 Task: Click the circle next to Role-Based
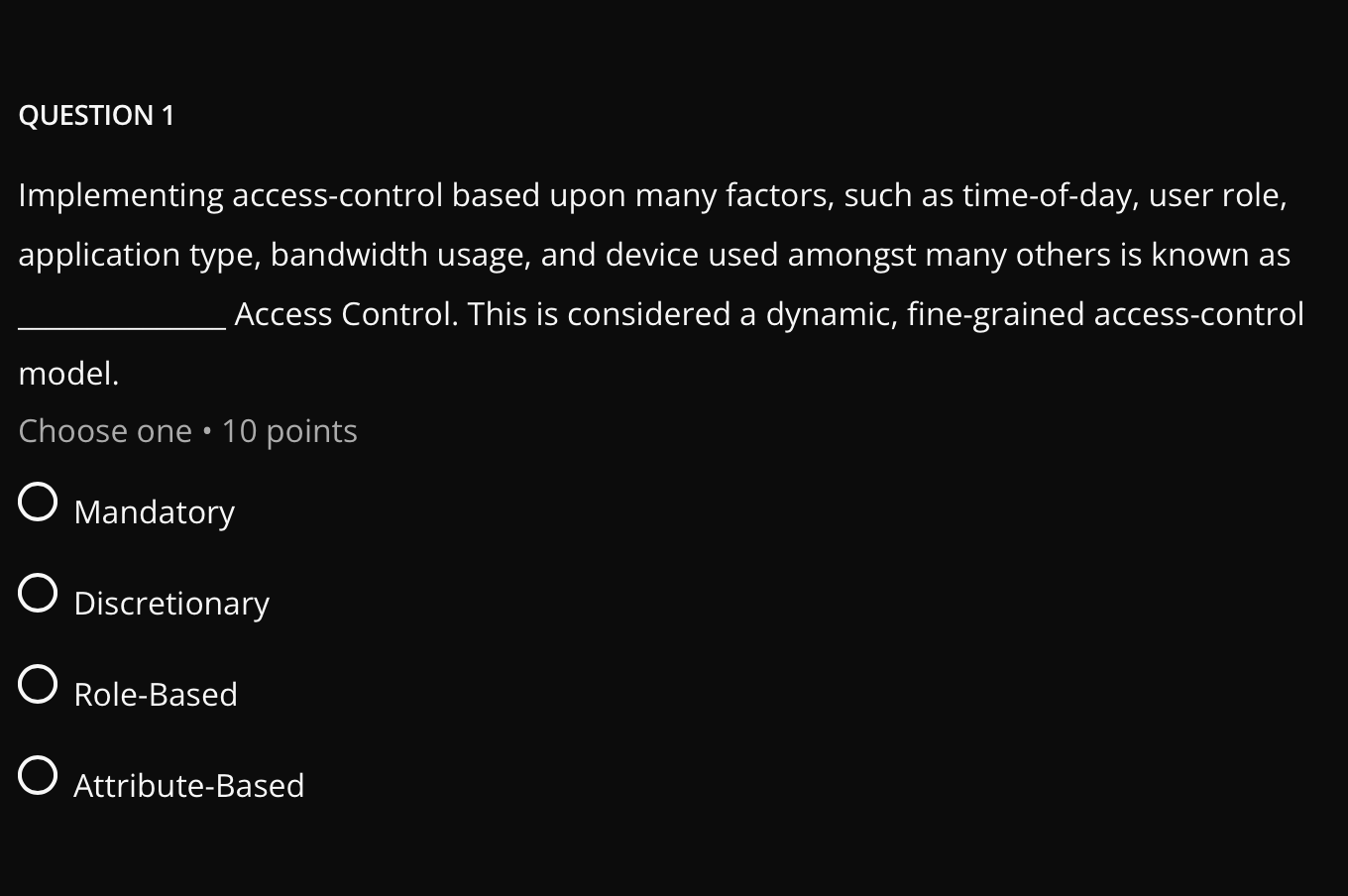(x=38, y=684)
